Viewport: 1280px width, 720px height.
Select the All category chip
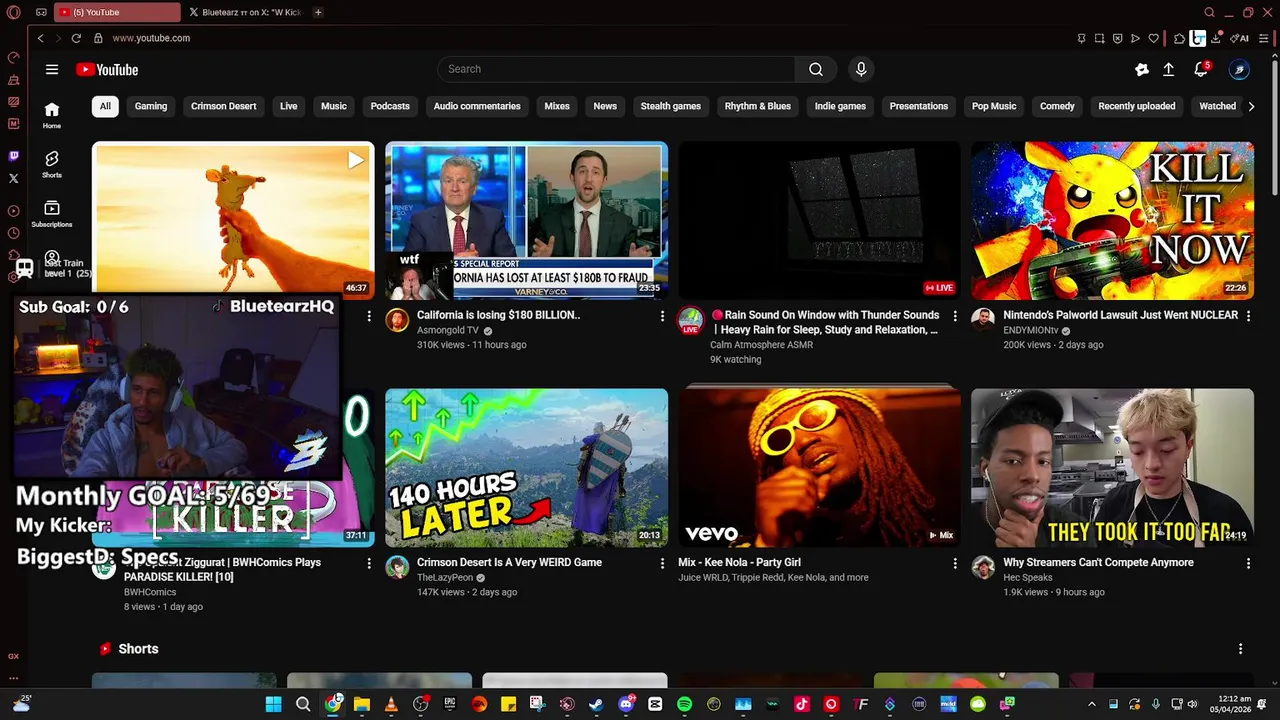click(x=105, y=106)
